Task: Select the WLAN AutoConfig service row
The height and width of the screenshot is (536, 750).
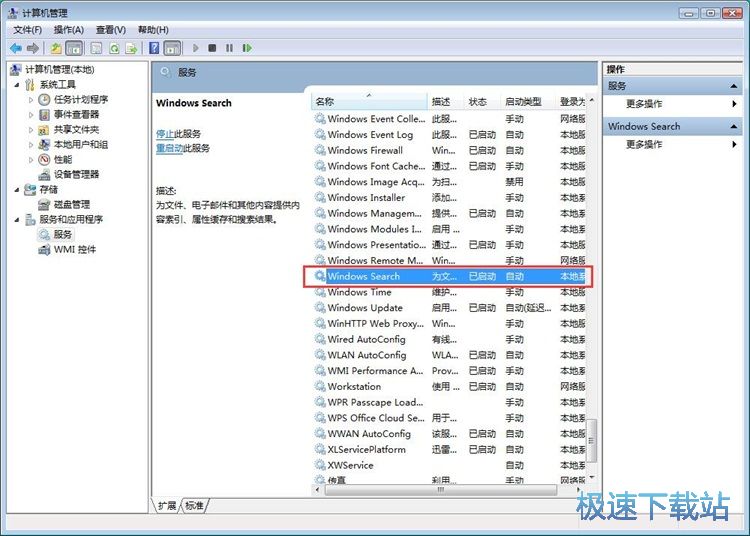Action: point(449,355)
